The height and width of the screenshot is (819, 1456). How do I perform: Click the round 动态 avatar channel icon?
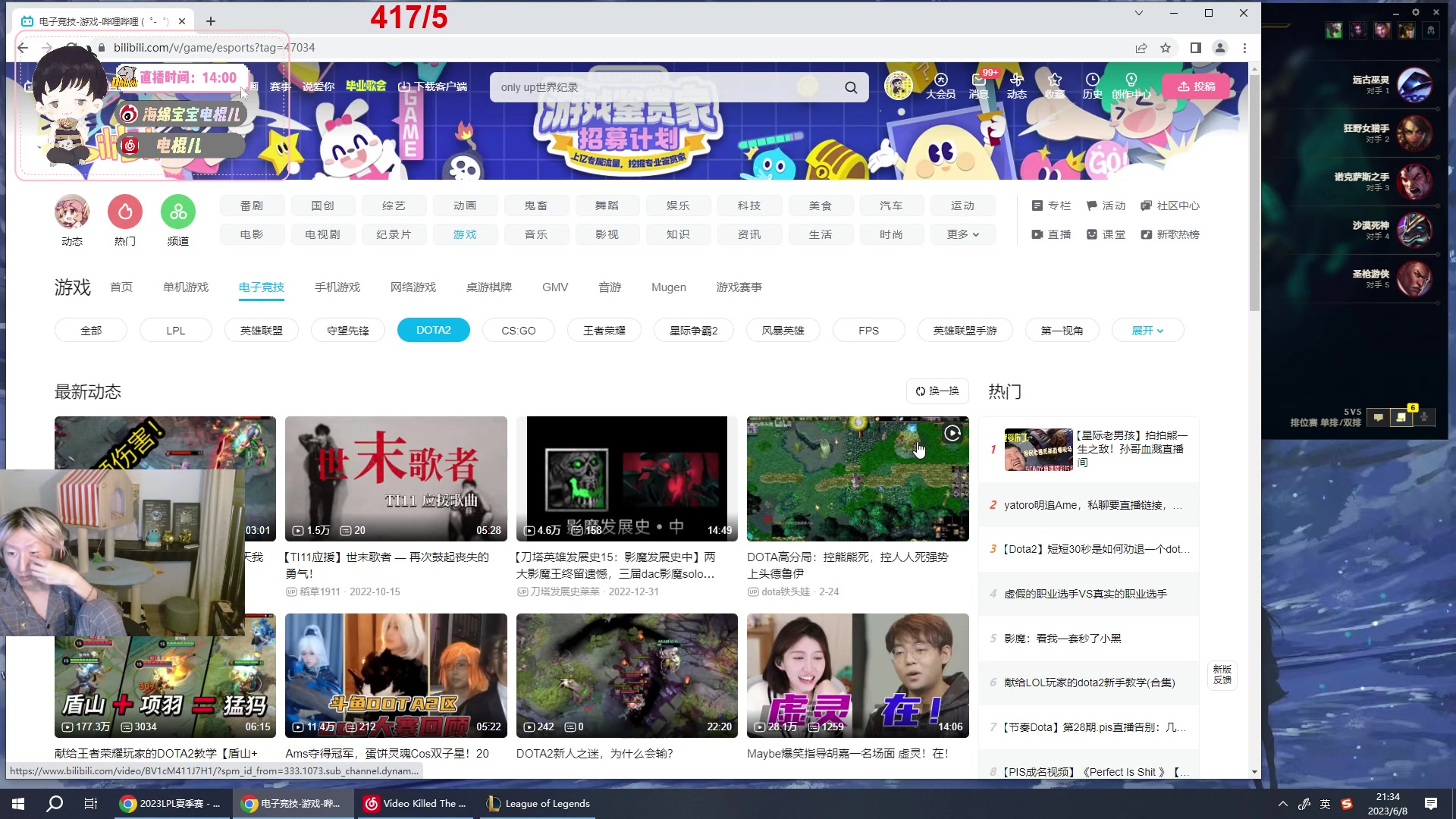pos(72,212)
